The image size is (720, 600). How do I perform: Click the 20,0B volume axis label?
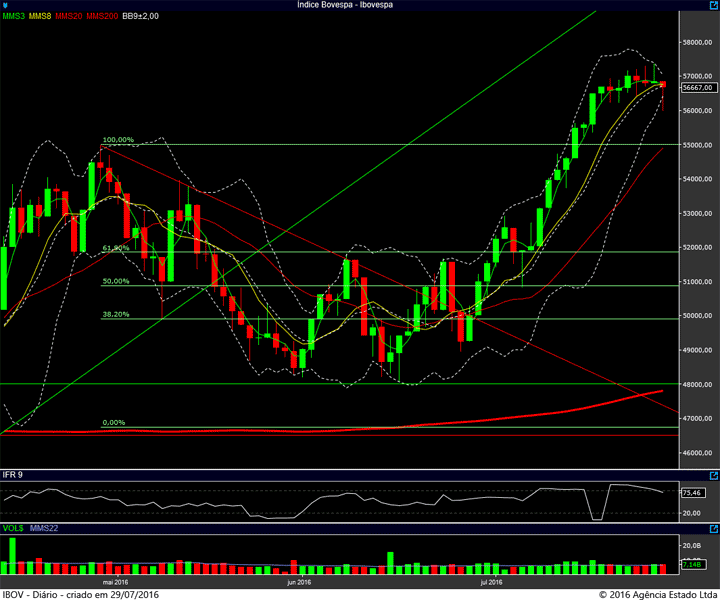(692, 545)
